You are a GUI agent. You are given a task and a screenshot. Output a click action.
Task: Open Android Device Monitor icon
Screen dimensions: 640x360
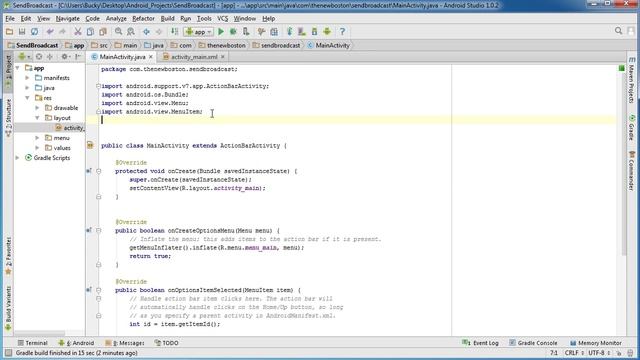[x=327, y=31]
